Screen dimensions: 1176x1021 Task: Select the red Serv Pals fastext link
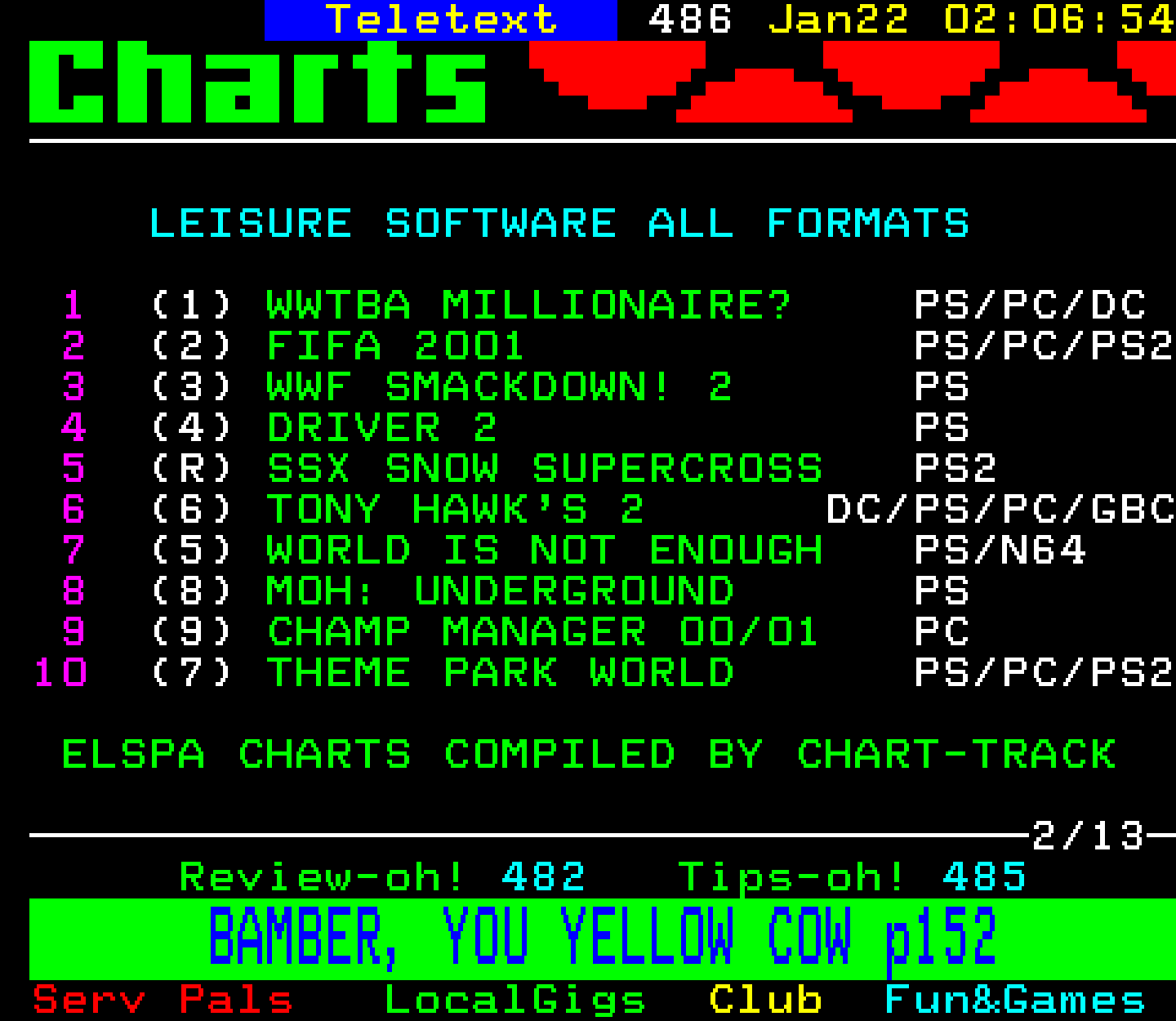pyautogui.click(x=163, y=1000)
